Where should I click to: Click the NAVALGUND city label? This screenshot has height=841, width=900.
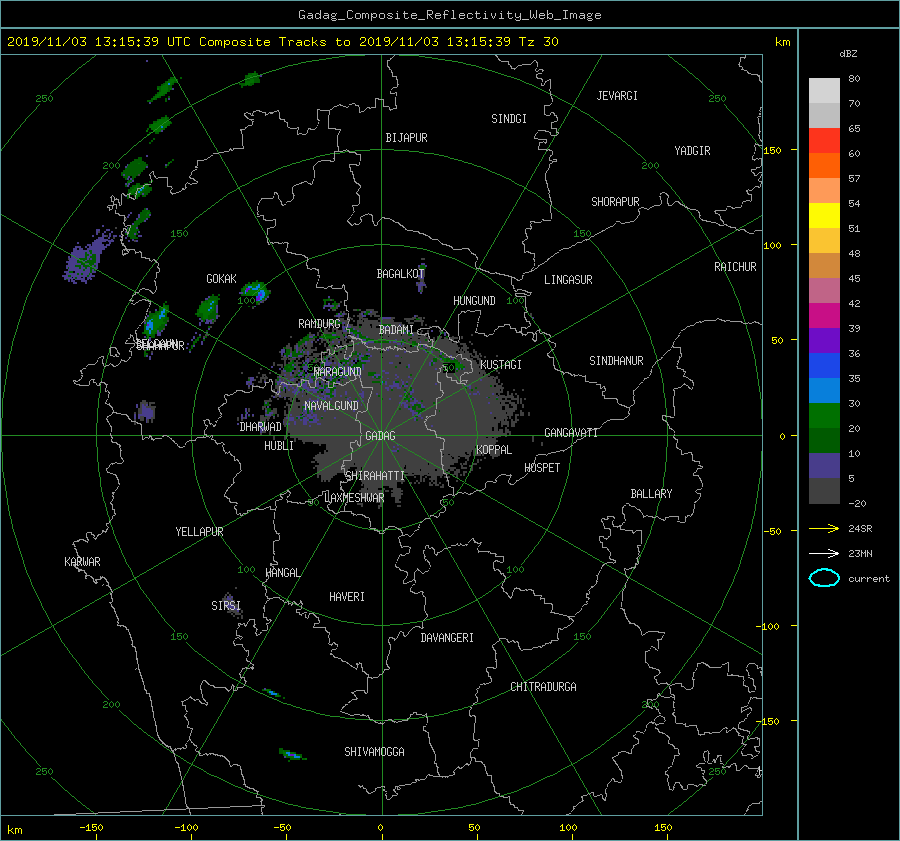tap(331, 406)
